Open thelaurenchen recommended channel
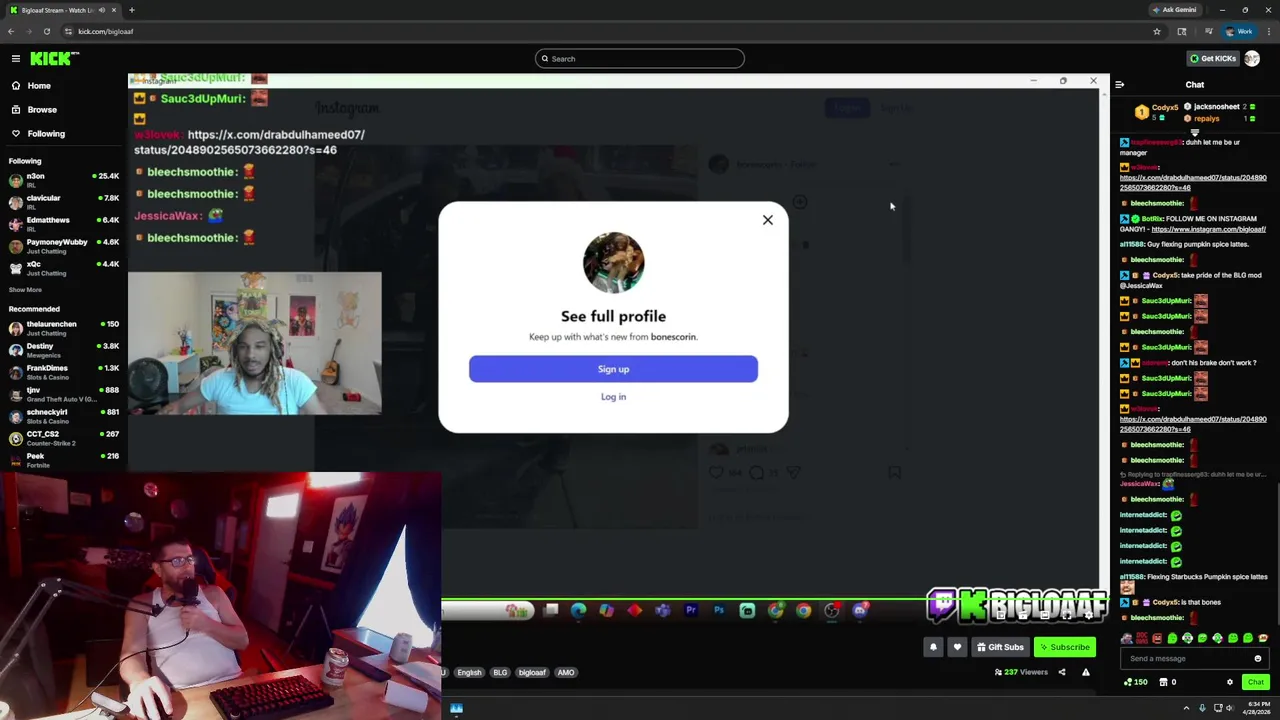Image resolution: width=1280 pixels, height=720 pixels. (63, 328)
